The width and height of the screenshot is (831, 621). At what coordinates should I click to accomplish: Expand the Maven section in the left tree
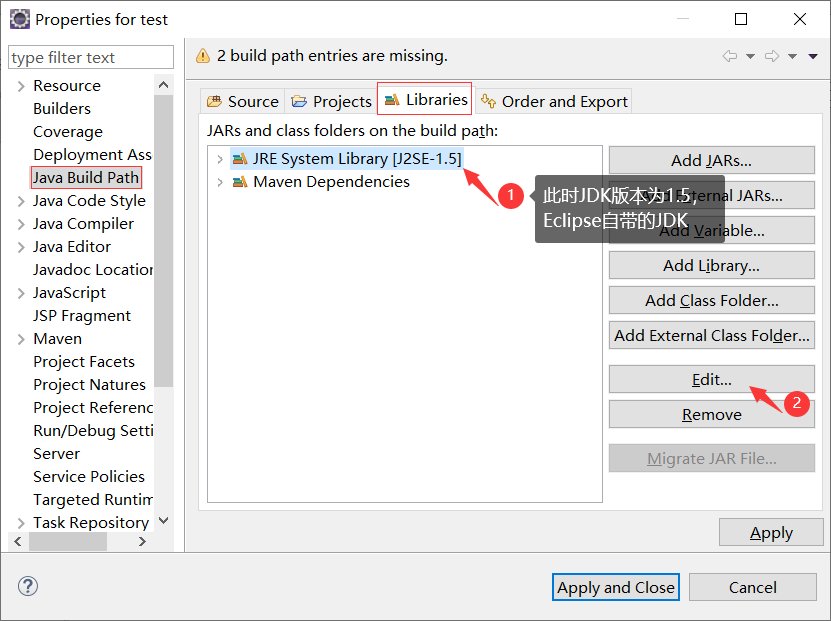point(22,338)
